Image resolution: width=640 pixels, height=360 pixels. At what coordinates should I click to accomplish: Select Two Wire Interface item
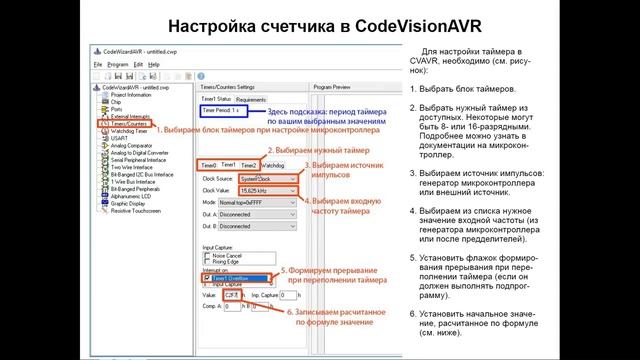(131, 167)
